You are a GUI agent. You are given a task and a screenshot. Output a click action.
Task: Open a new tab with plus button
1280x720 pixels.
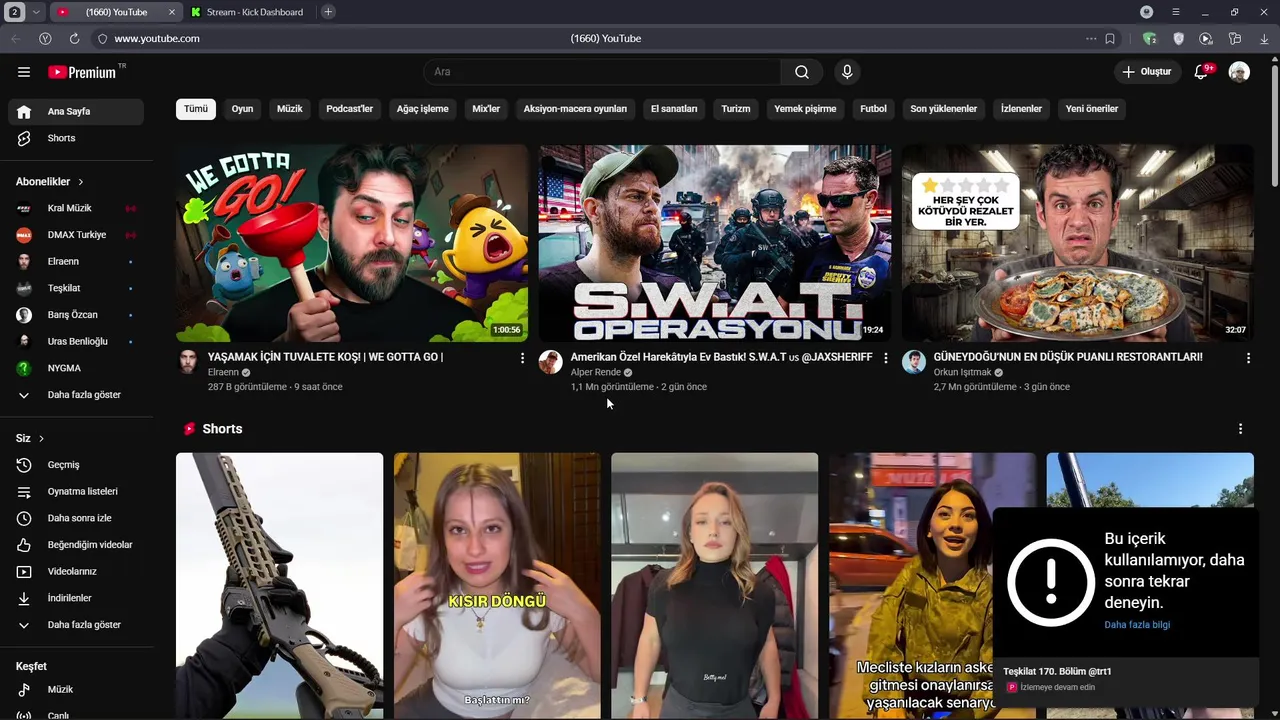[x=328, y=12]
